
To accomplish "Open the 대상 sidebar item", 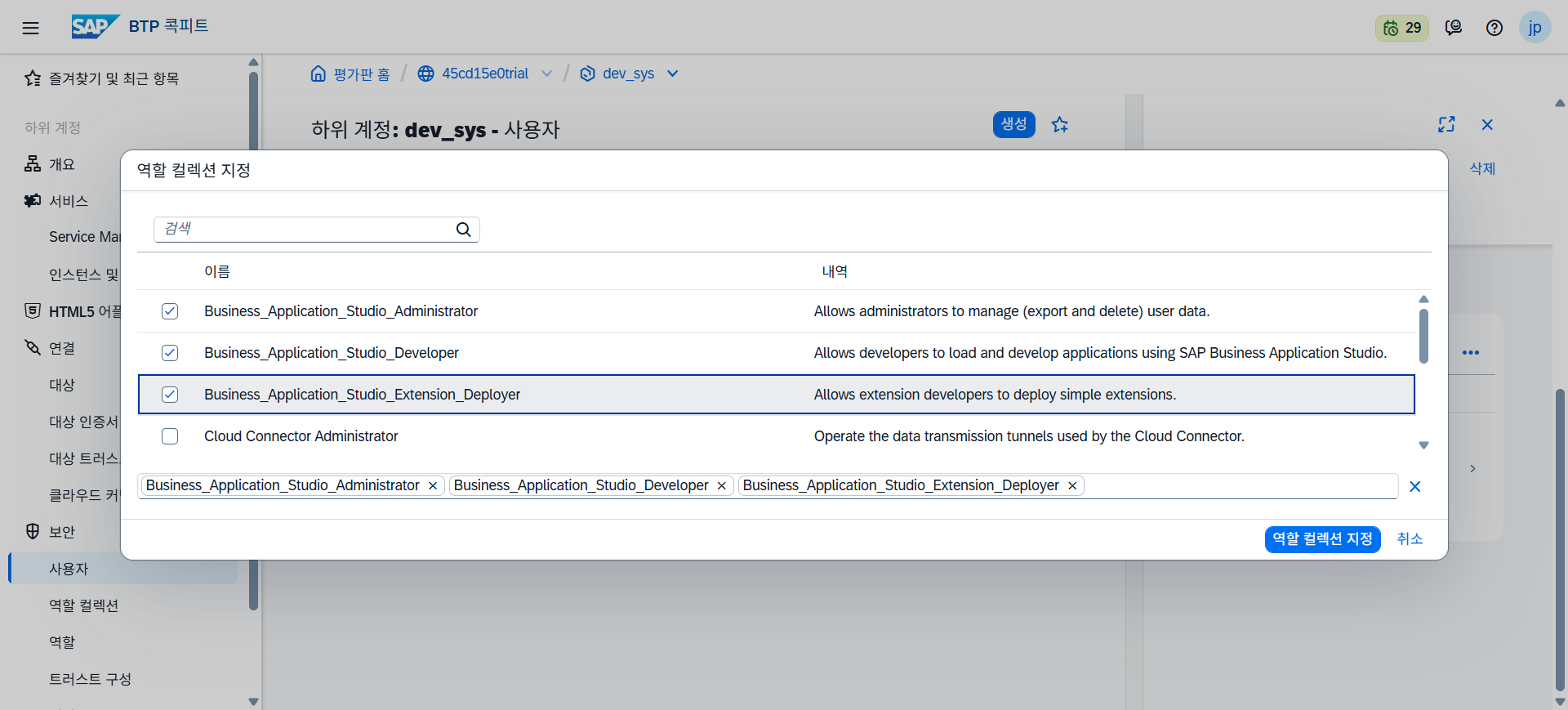I will click(62, 385).
